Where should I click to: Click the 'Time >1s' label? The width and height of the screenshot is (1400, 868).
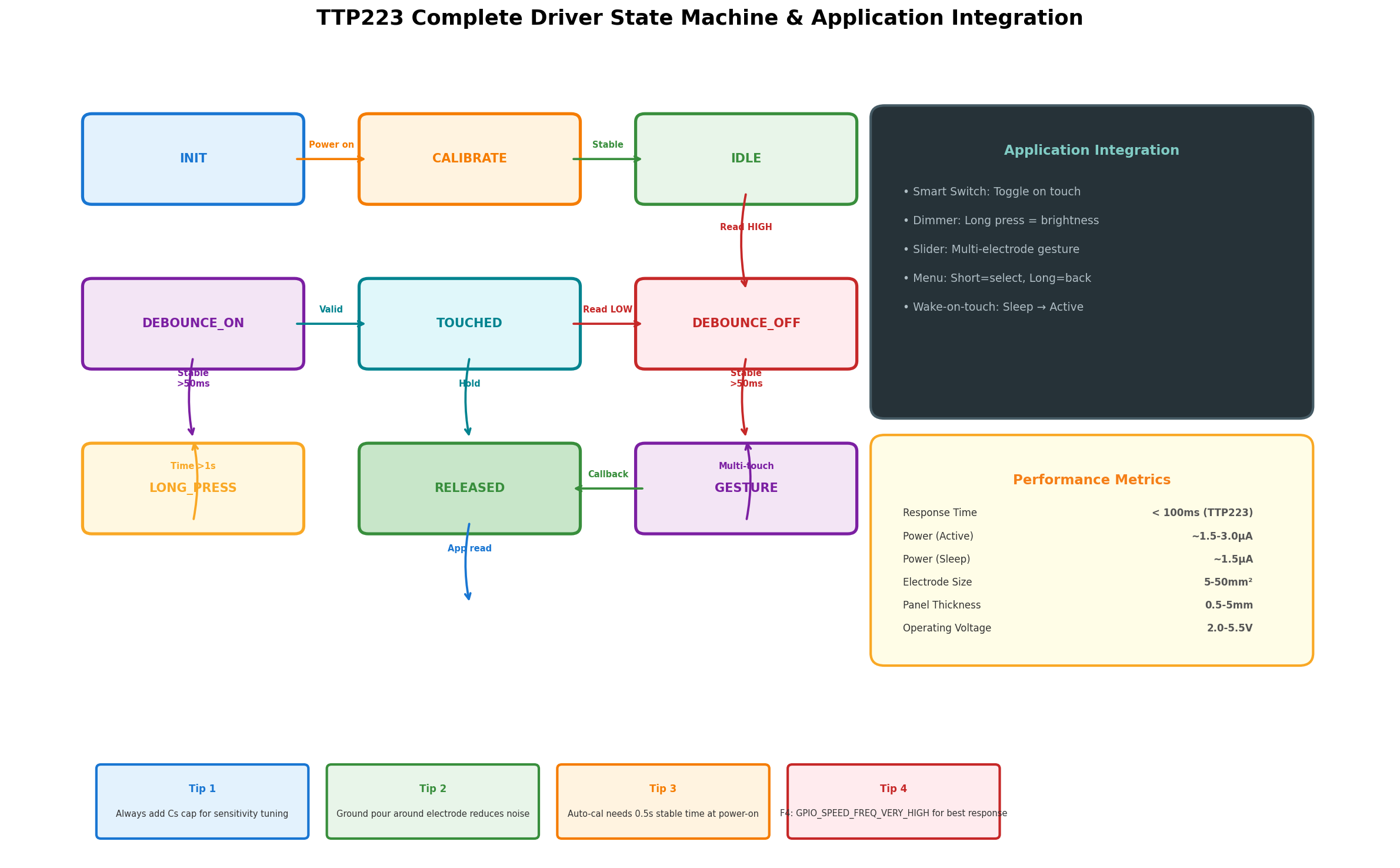[193, 466]
